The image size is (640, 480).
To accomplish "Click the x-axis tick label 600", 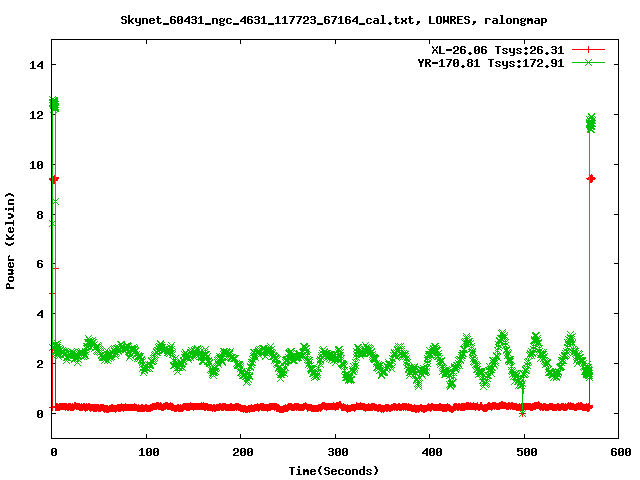I will pyautogui.click(x=621, y=452).
